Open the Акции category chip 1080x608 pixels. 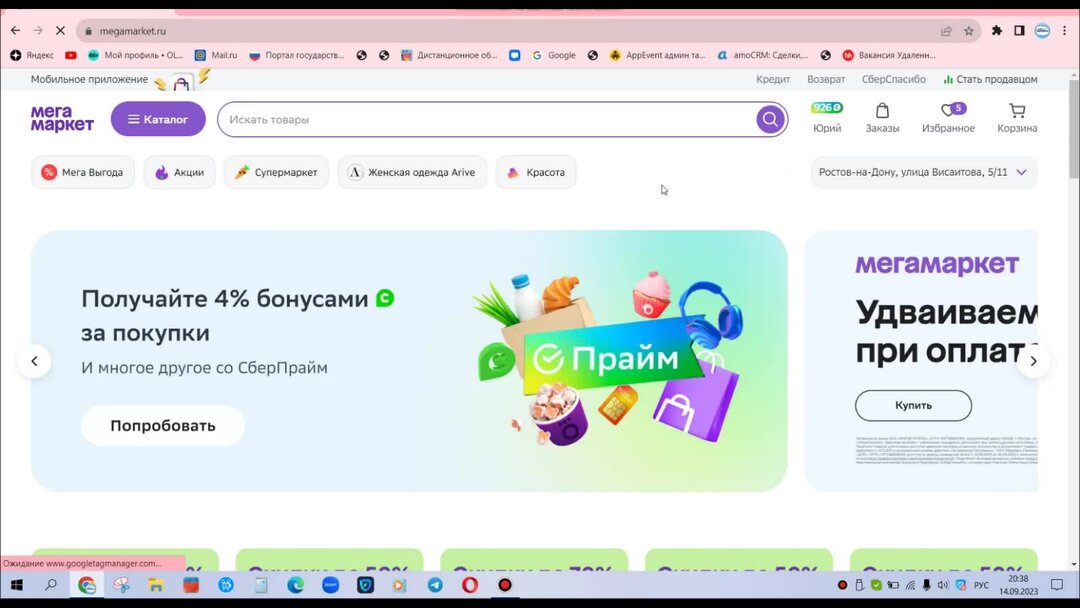(x=179, y=172)
